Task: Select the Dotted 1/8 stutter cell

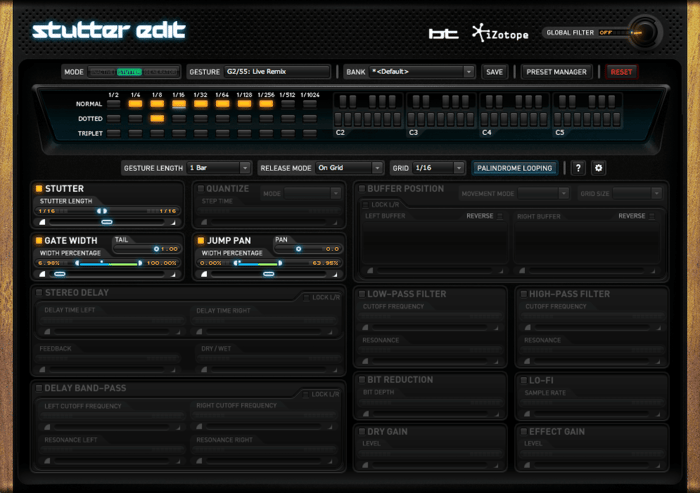Action: pyautogui.click(x=157, y=119)
